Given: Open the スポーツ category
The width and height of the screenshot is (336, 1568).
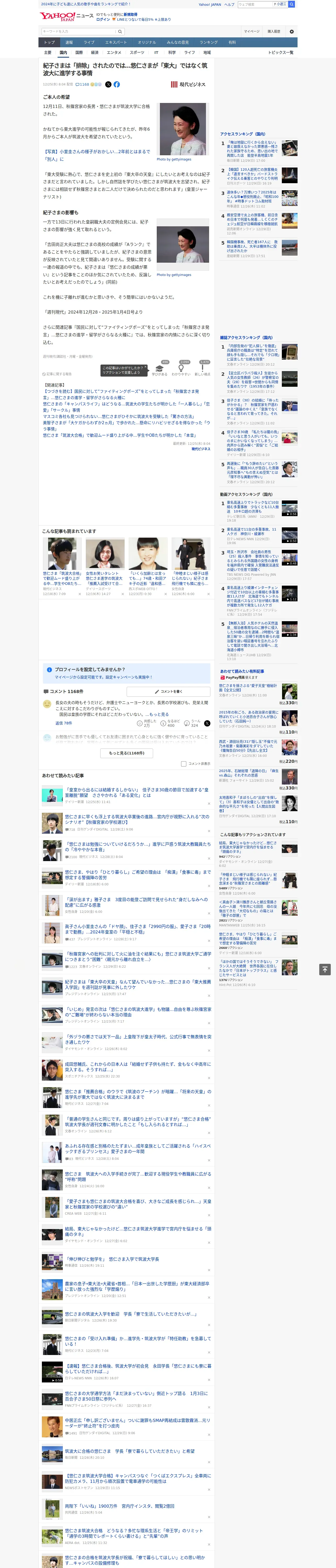Looking at the screenshot, I should tap(137, 52).
